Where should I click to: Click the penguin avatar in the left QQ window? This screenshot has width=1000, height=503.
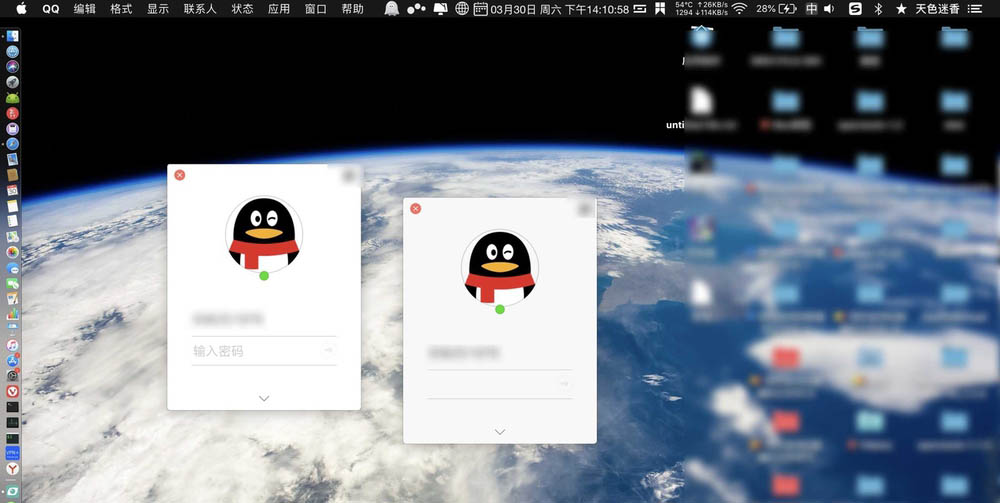click(264, 235)
